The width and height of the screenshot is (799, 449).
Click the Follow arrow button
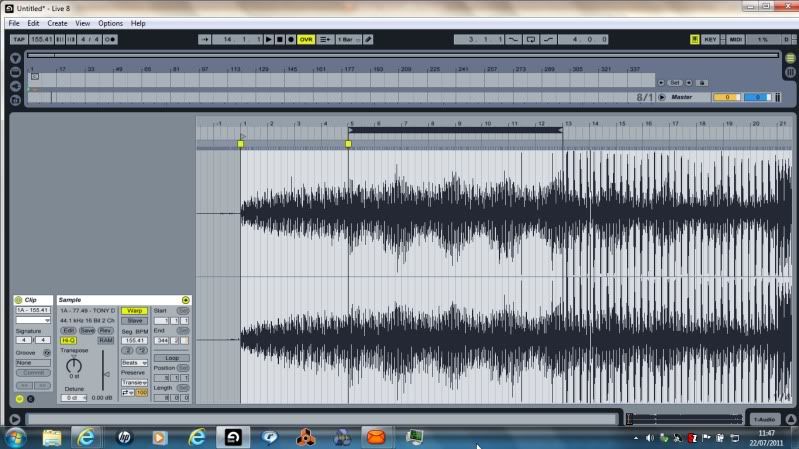pos(205,39)
